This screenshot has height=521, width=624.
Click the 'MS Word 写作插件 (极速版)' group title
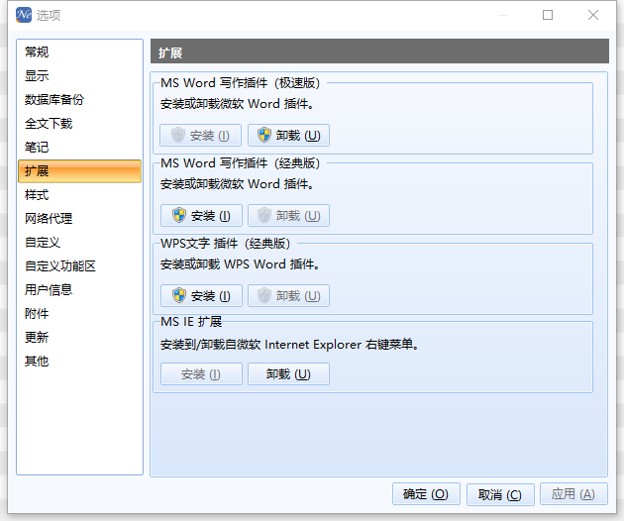tap(240, 83)
